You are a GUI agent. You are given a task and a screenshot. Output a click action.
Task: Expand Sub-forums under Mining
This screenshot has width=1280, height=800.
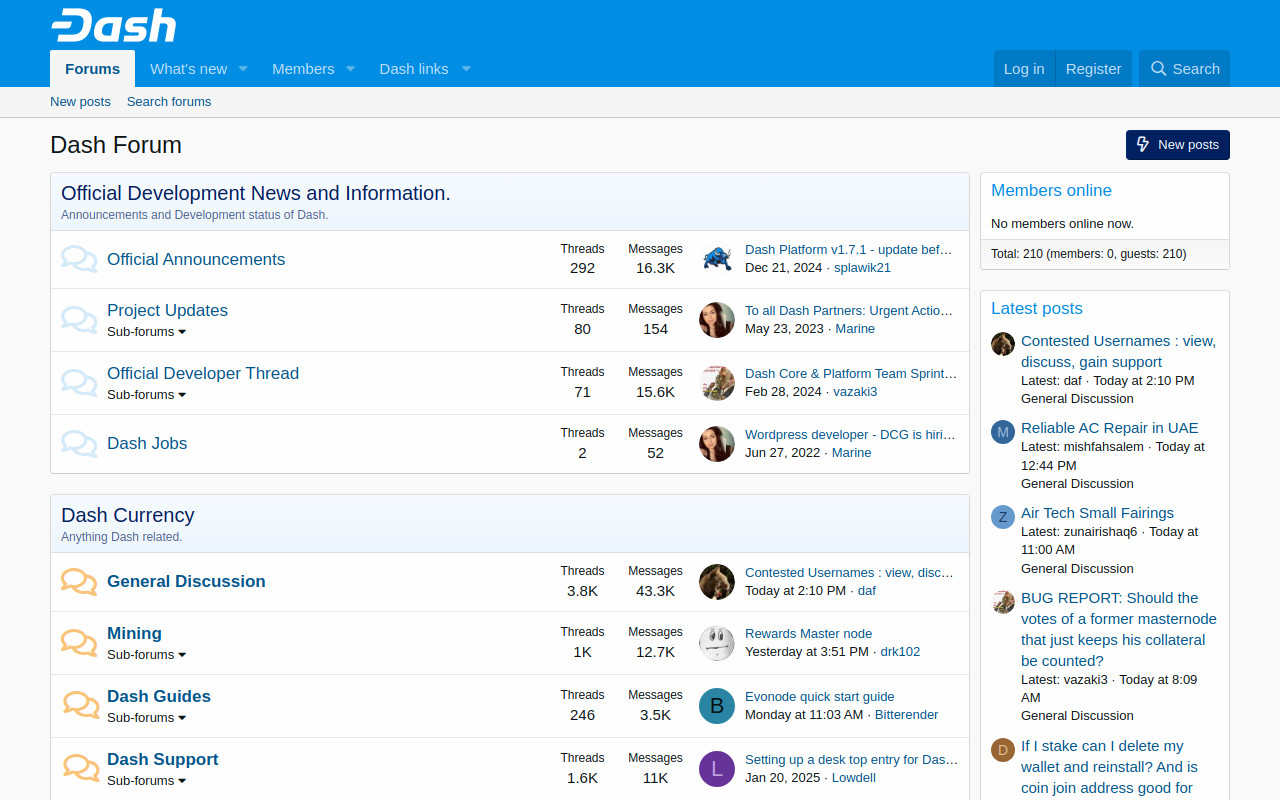coord(147,655)
